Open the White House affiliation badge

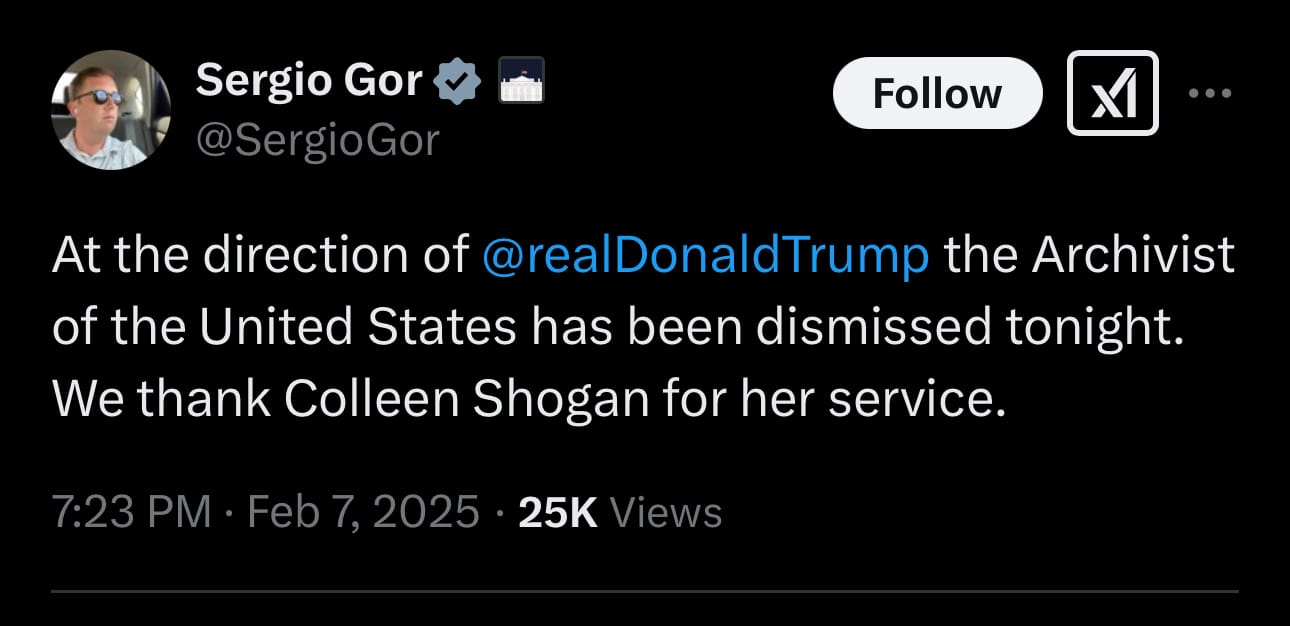[519, 80]
